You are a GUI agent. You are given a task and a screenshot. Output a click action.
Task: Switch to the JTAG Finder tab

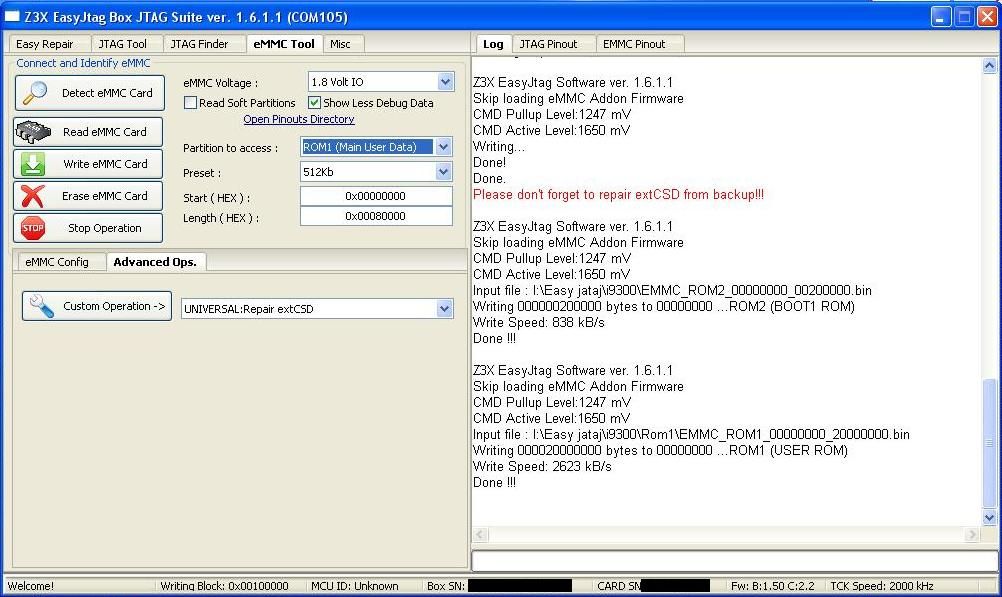click(x=199, y=44)
